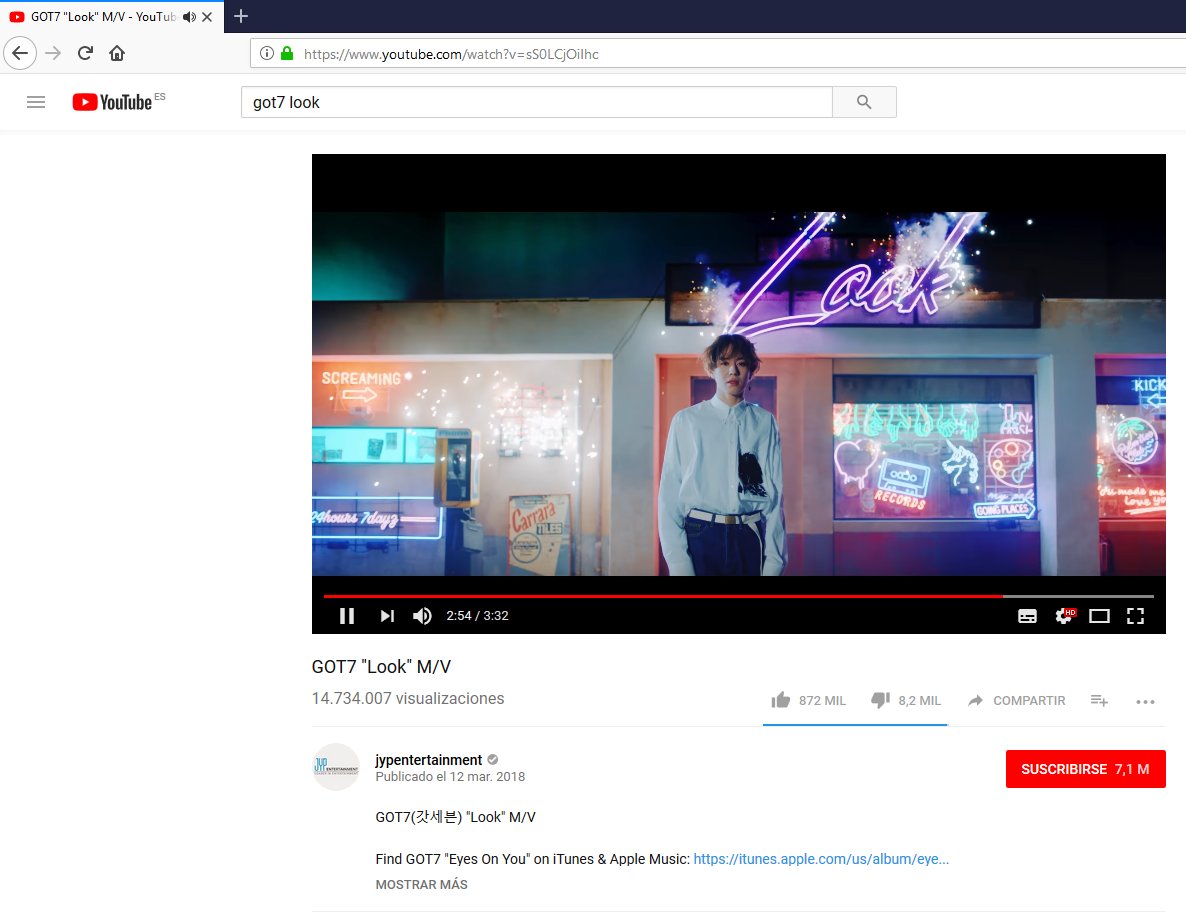Pause the video

347,616
